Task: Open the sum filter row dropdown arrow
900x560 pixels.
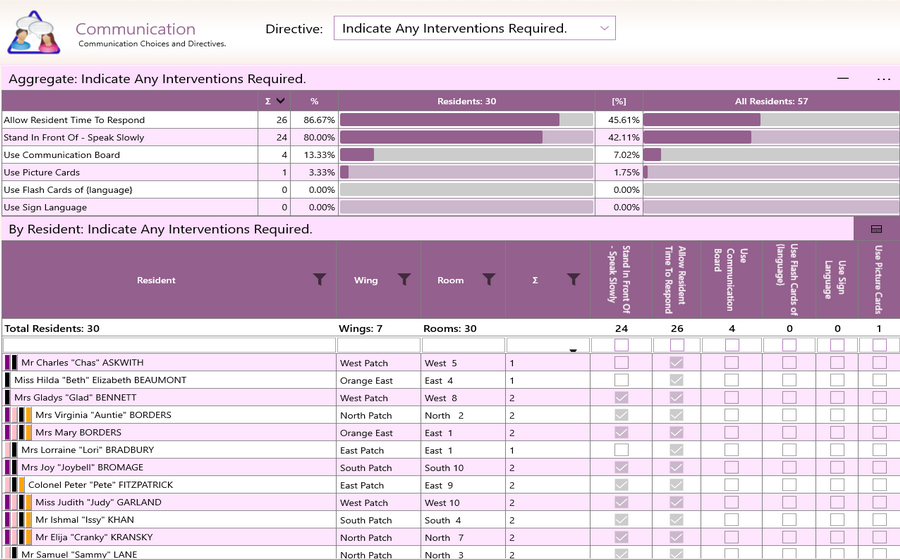Action: tap(573, 350)
